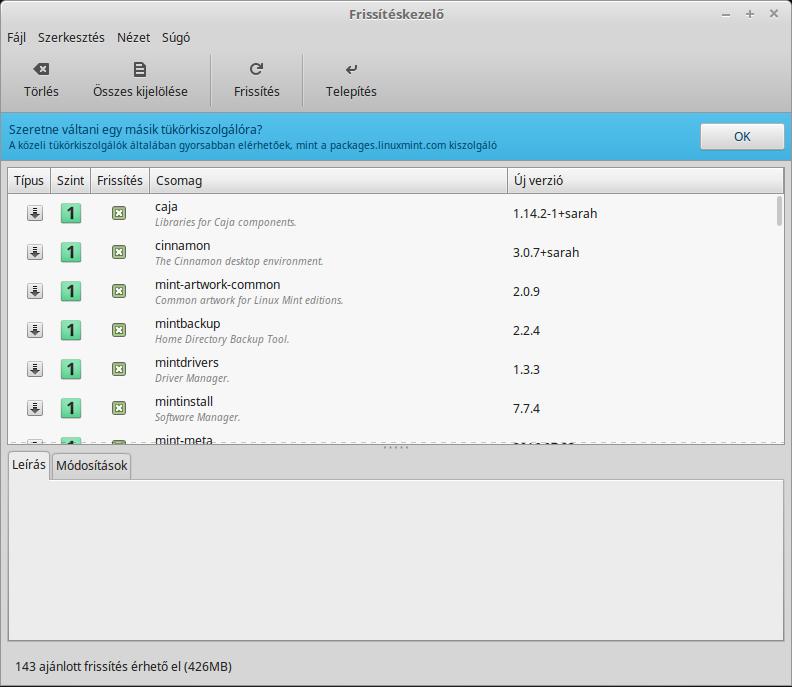Sort by the Csomag column header
792x687 pixels.
tap(328, 180)
